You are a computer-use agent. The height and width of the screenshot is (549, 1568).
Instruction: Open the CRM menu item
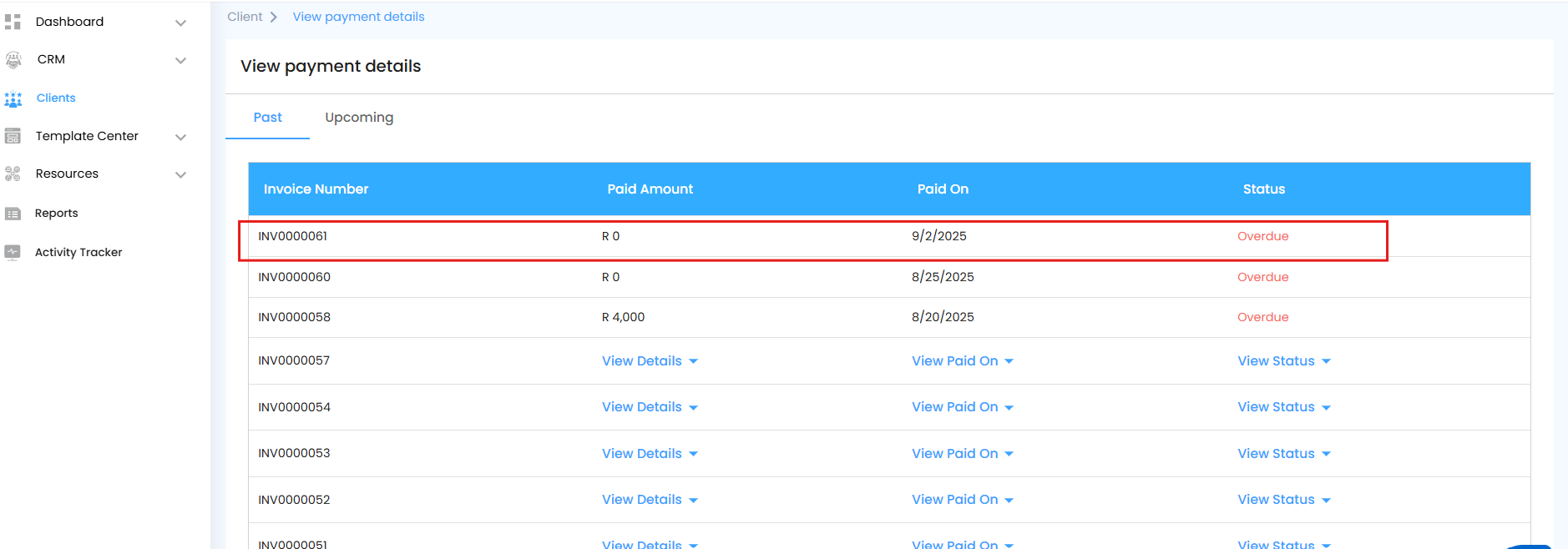pos(51,59)
